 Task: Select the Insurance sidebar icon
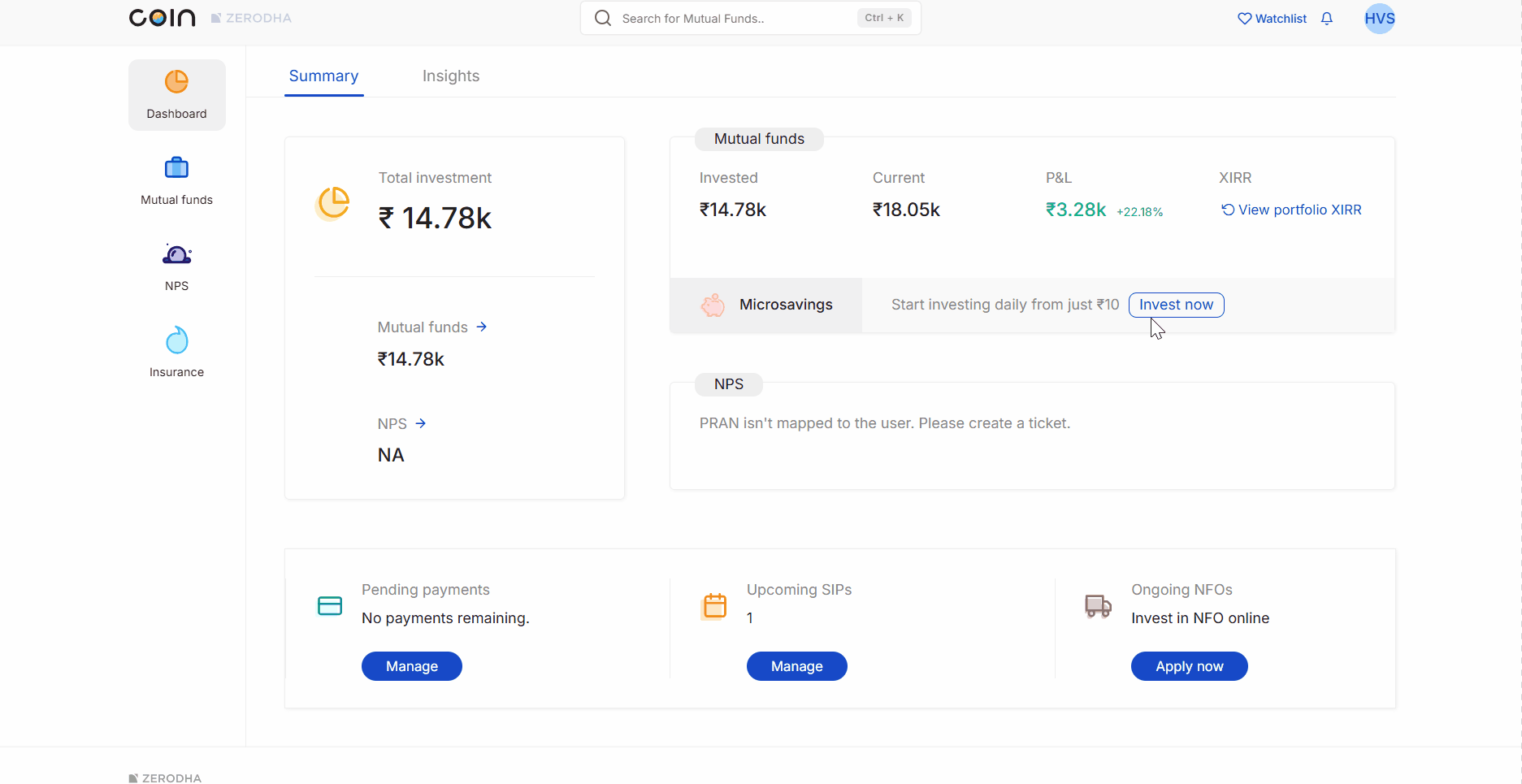tap(176, 341)
